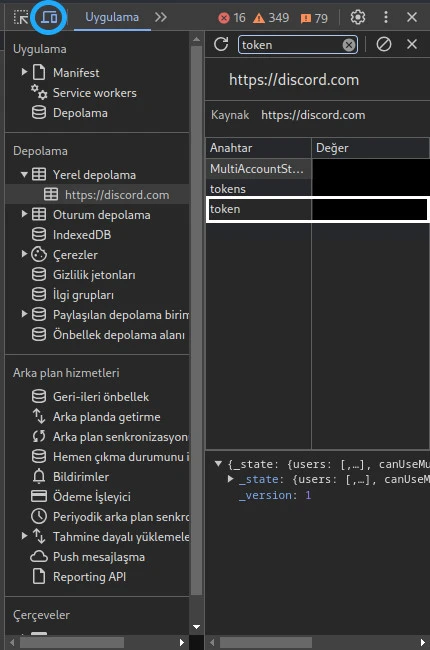Expand Tahmine dayalı yüklemeler tree
The width and height of the screenshot is (430, 650).
point(24,536)
